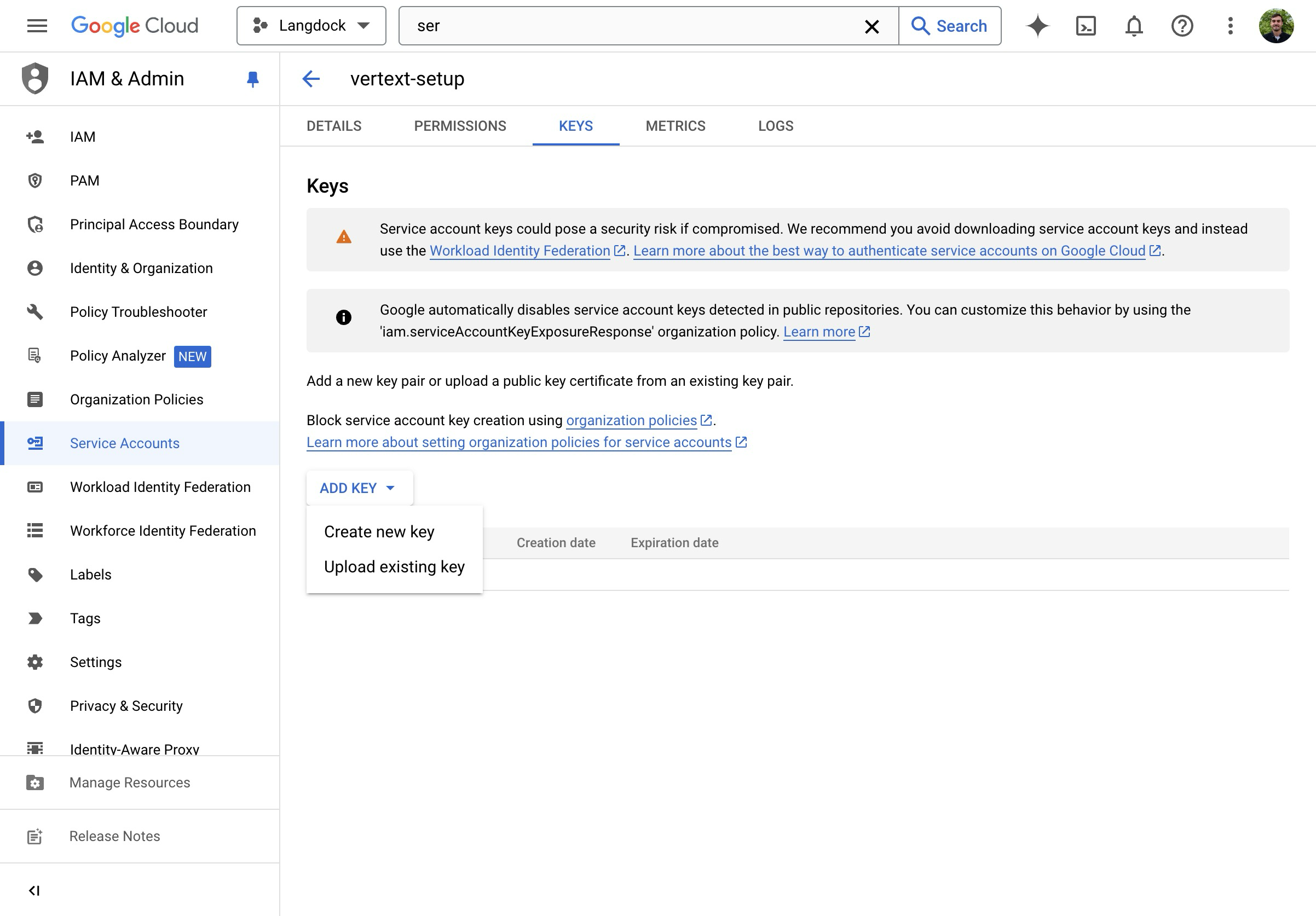Click the Identity & Organization person icon
This screenshot has width=1316, height=916.
[35, 268]
